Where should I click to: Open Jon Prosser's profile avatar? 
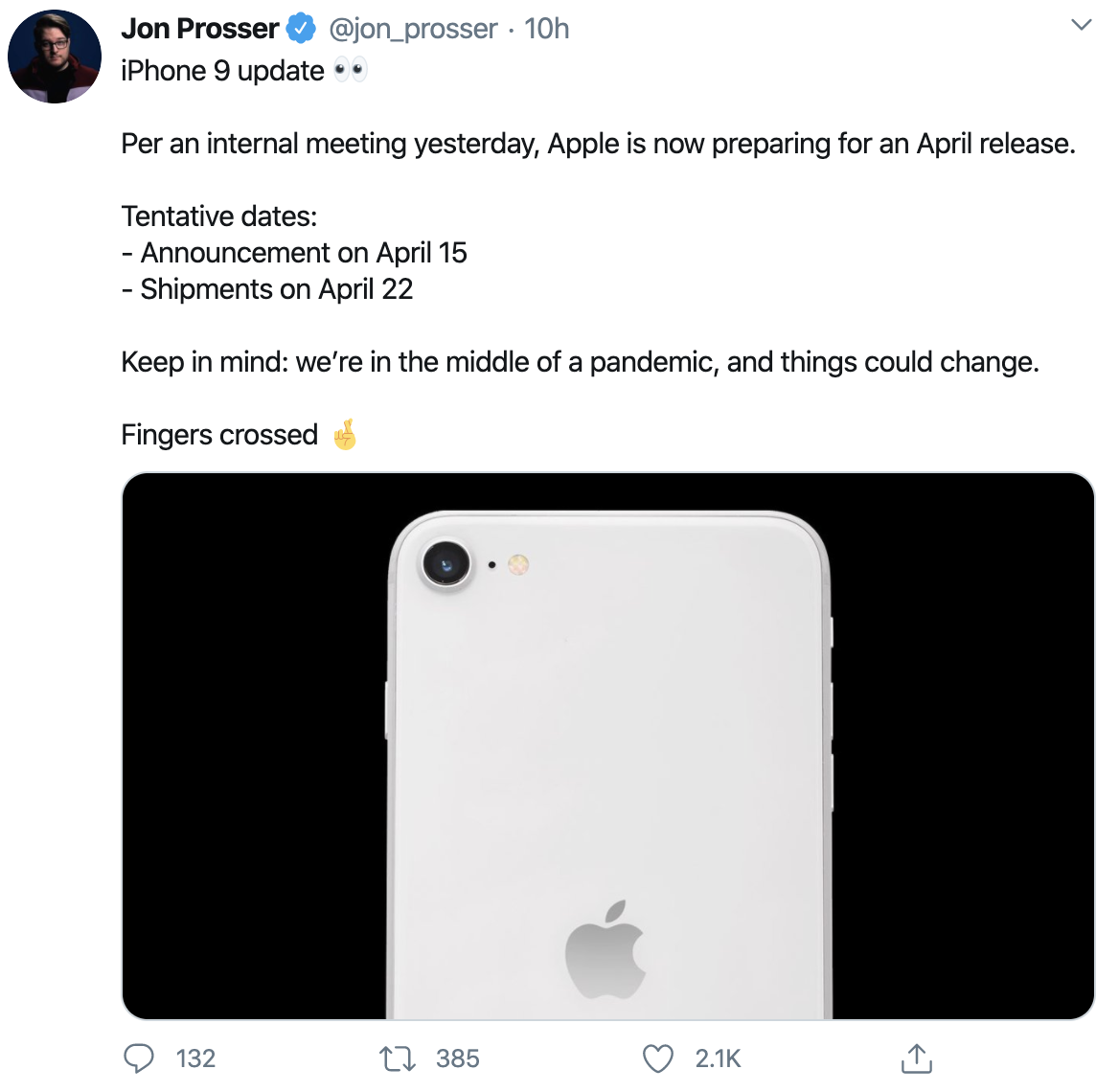tap(55, 57)
